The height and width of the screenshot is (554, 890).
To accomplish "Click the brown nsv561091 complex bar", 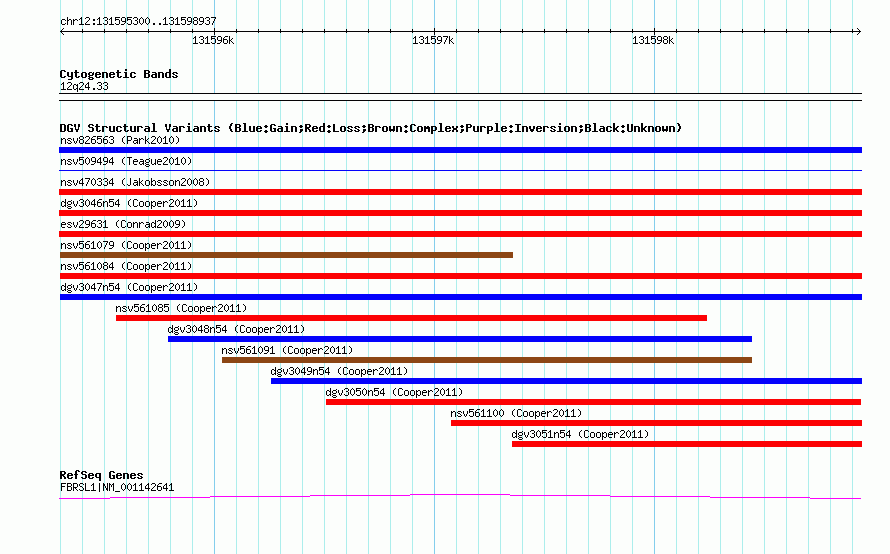I will coord(486,360).
